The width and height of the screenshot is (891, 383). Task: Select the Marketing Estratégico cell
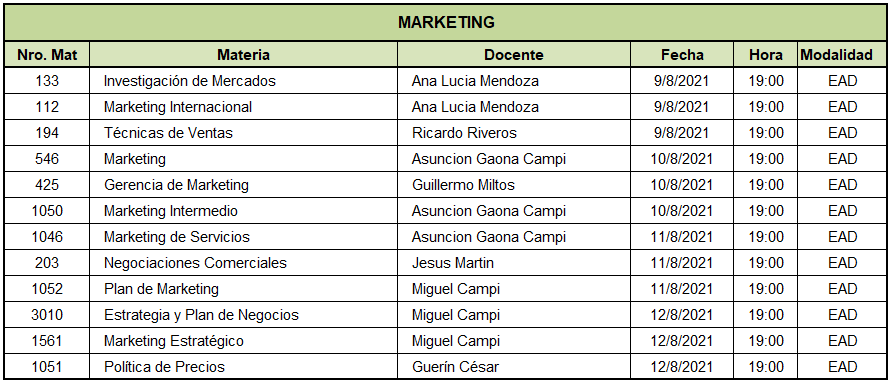click(243, 341)
